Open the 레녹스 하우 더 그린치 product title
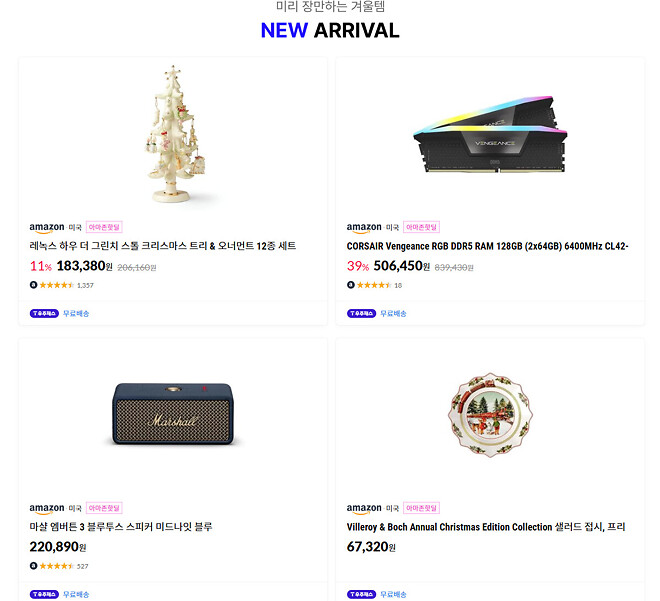The height and width of the screenshot is (601, 660). point(163,246)
